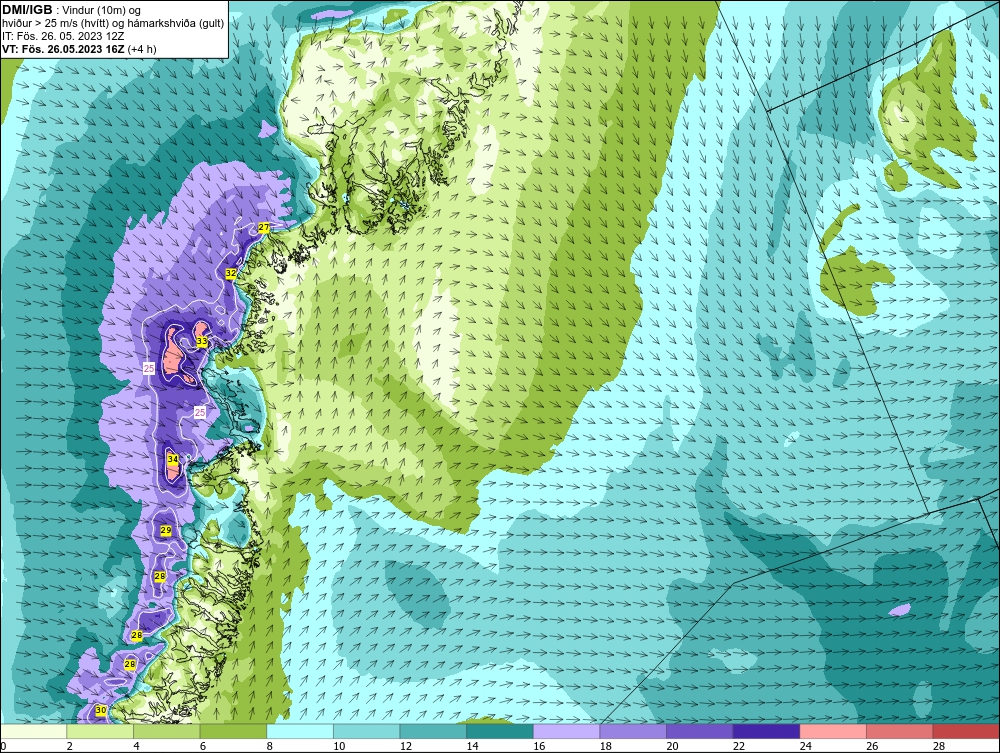Click the 12–14 m/s teal legend swatch
Screen dimensions: 1000x753
click(433, 731)
